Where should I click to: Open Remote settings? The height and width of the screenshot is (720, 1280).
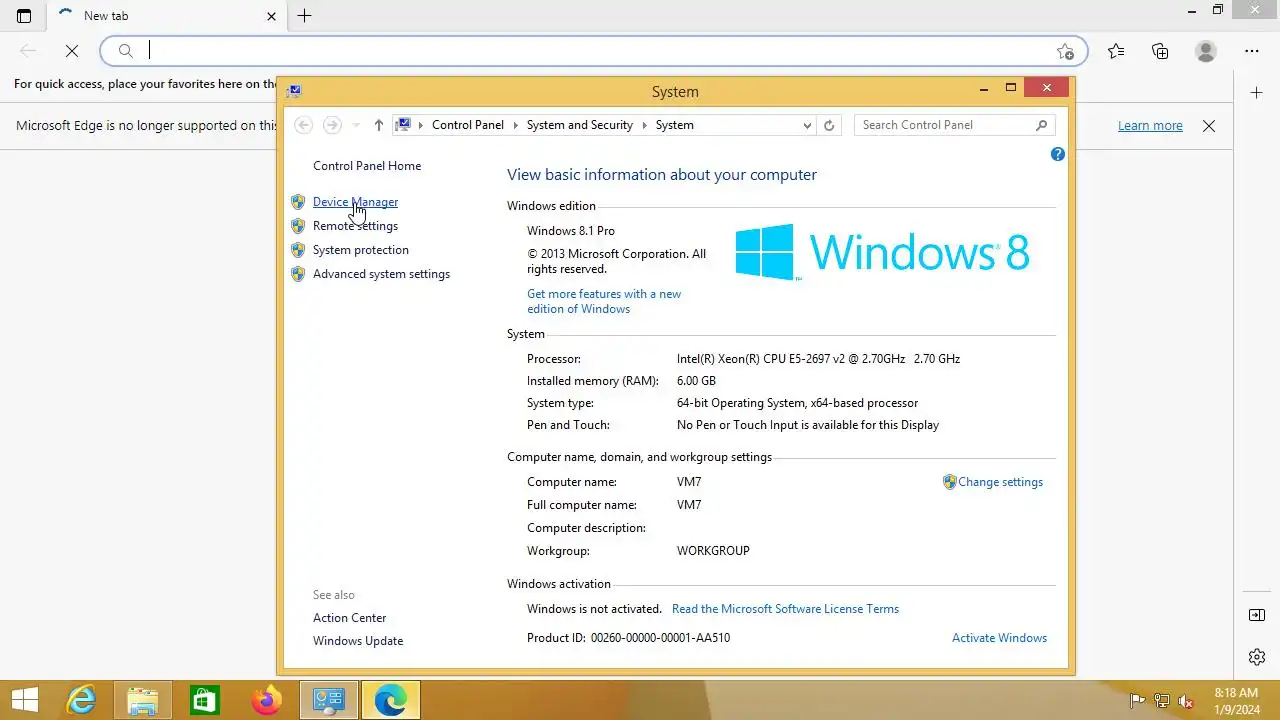355,226
